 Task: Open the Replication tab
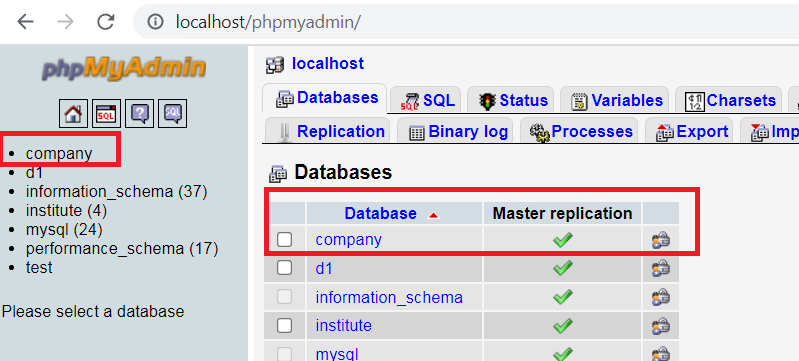tap(328, 131)
